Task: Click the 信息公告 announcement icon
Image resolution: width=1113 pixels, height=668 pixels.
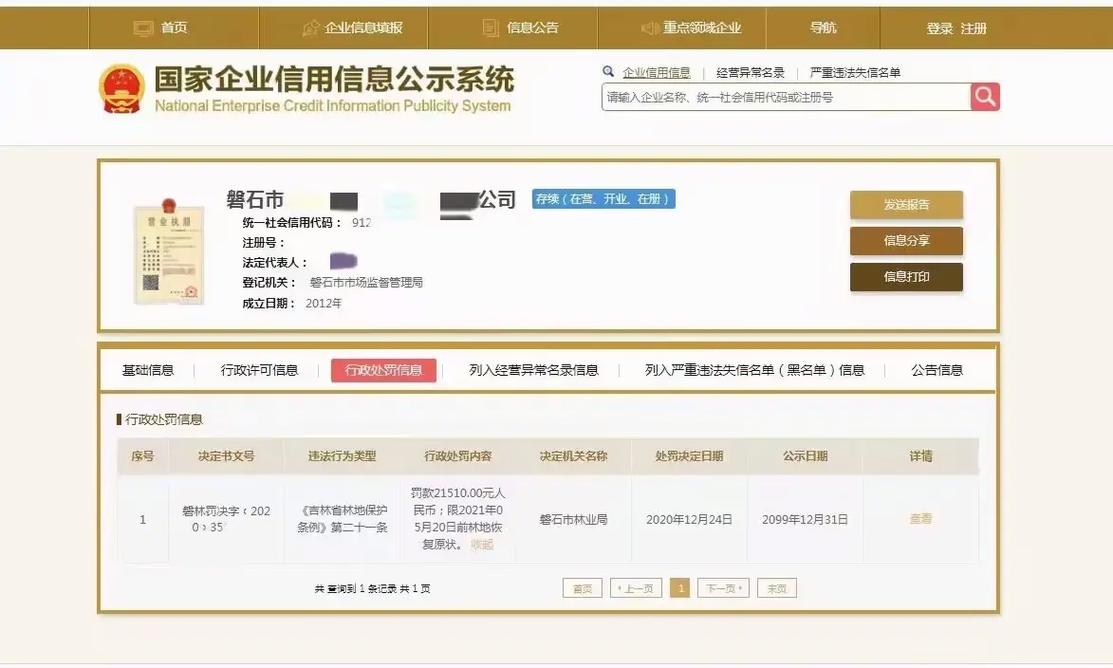Action: (491, 27)
